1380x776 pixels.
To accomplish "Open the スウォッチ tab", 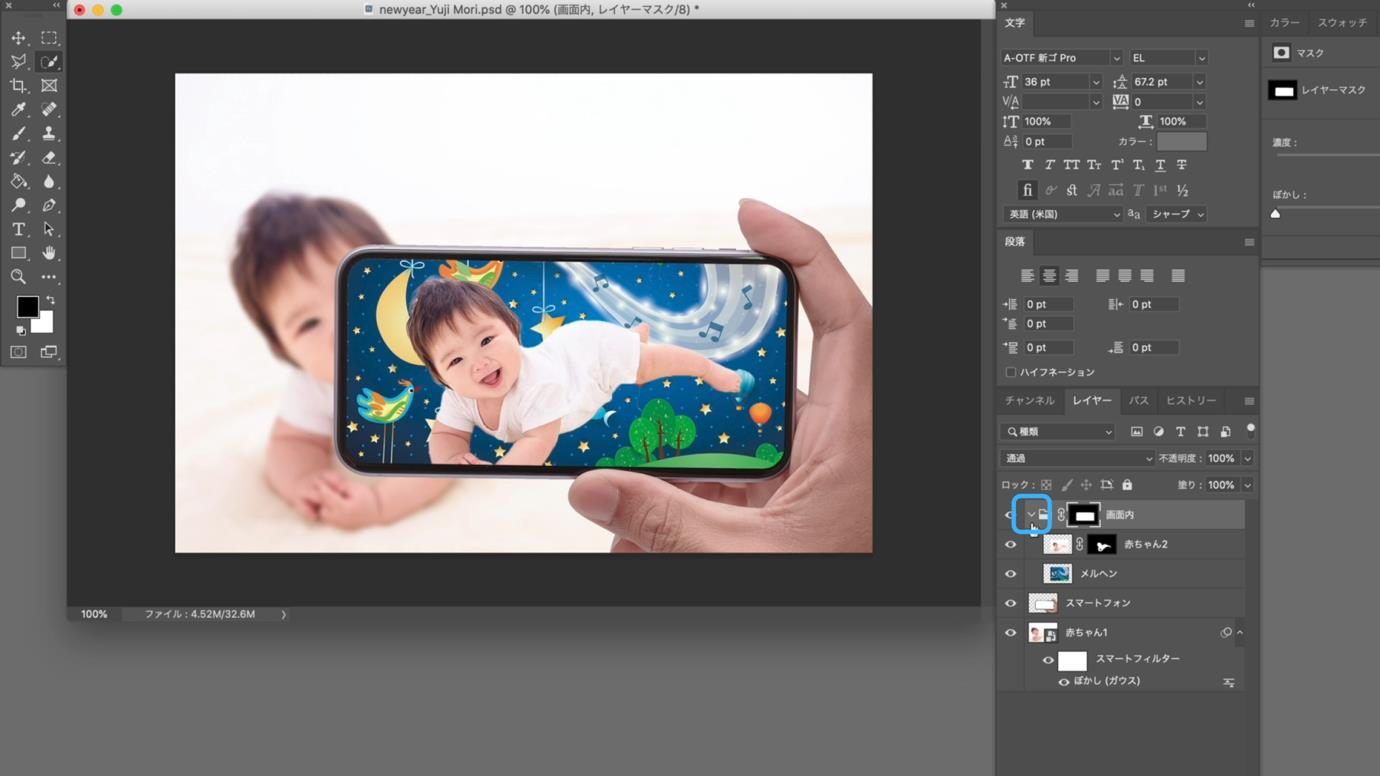I will coord(1342,22).
